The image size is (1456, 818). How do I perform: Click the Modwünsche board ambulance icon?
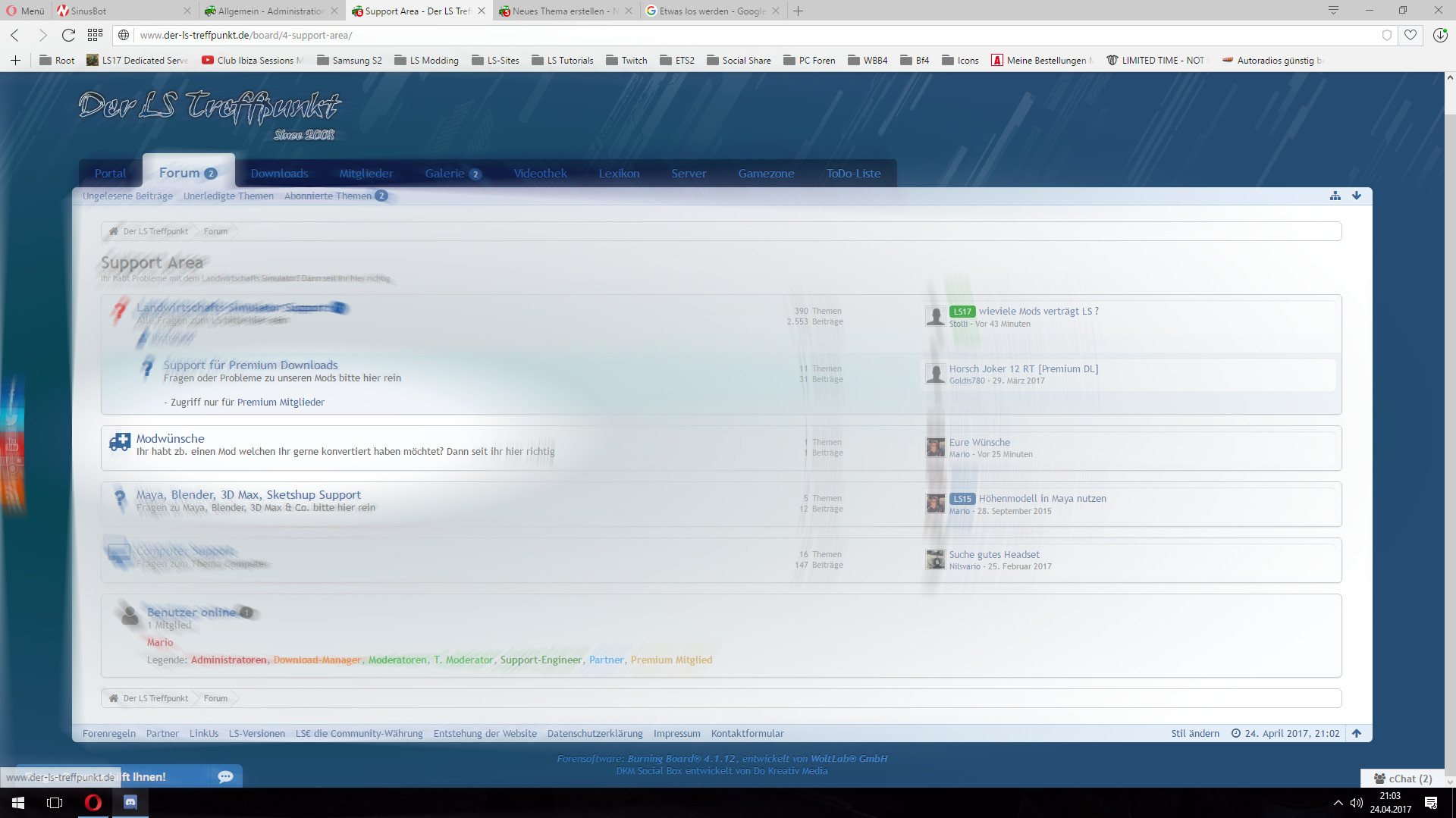point(119,443)
